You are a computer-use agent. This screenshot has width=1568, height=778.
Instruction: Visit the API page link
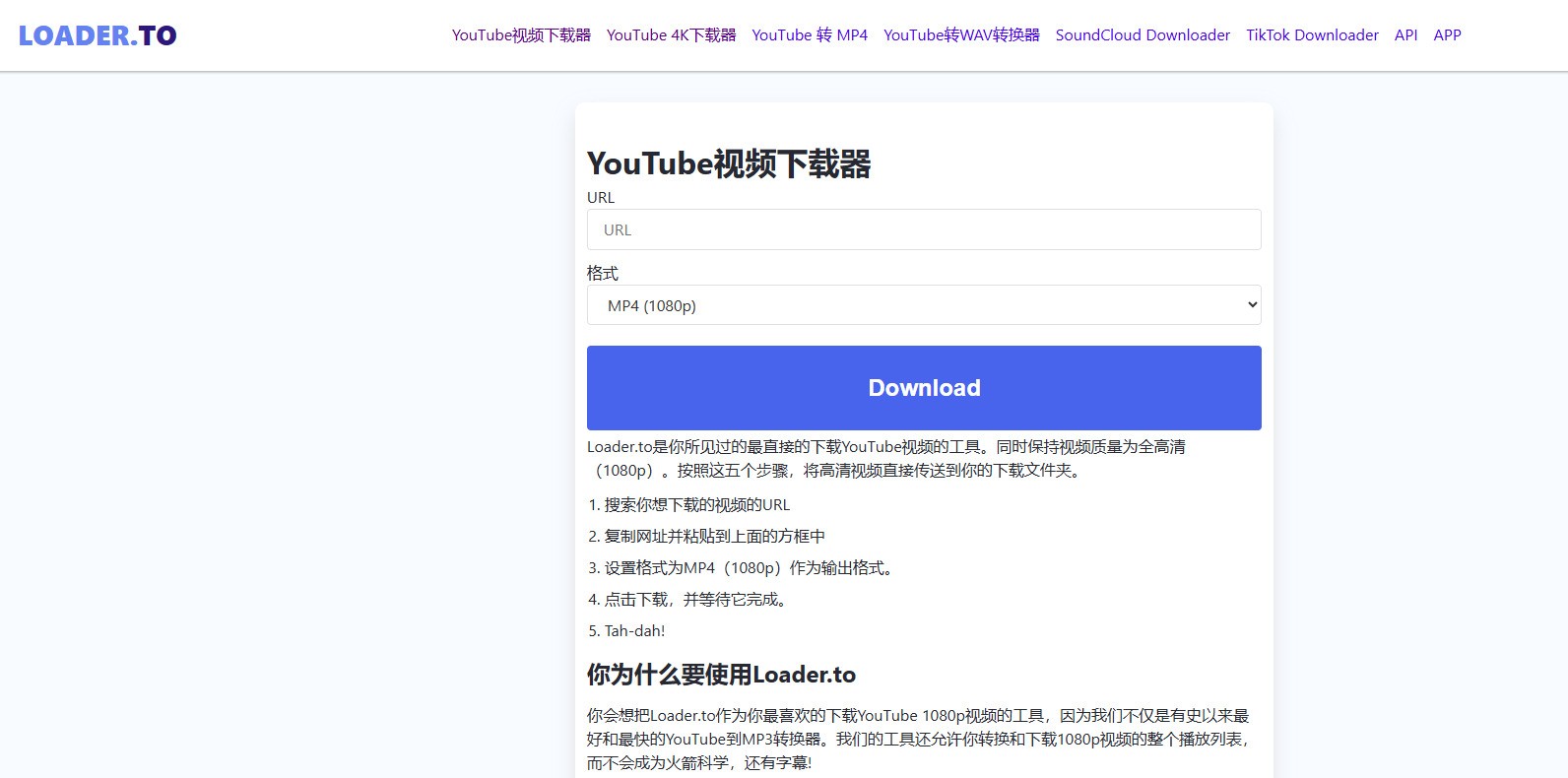tap(1405, 35)
